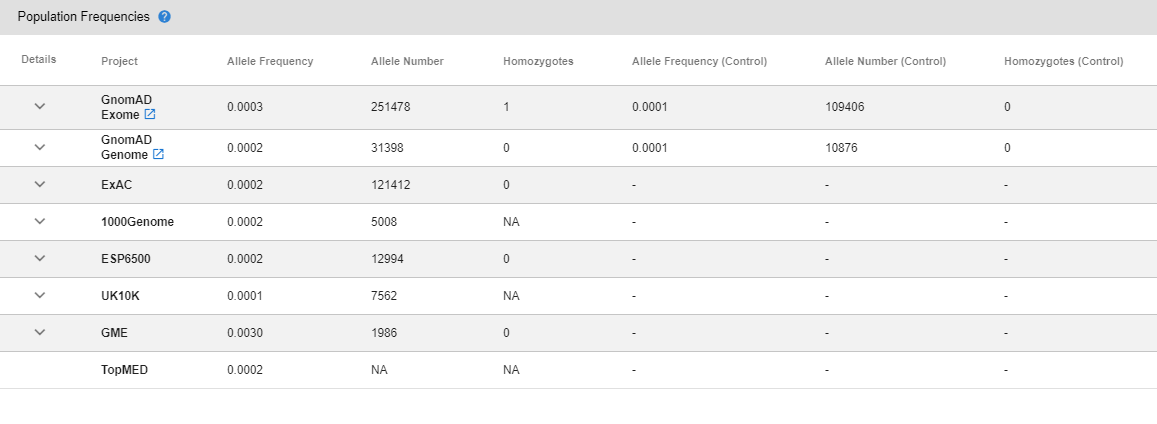Screen dimensions: 1157x424
Task: Select the TopMED row label
Action: click(124, 370)
